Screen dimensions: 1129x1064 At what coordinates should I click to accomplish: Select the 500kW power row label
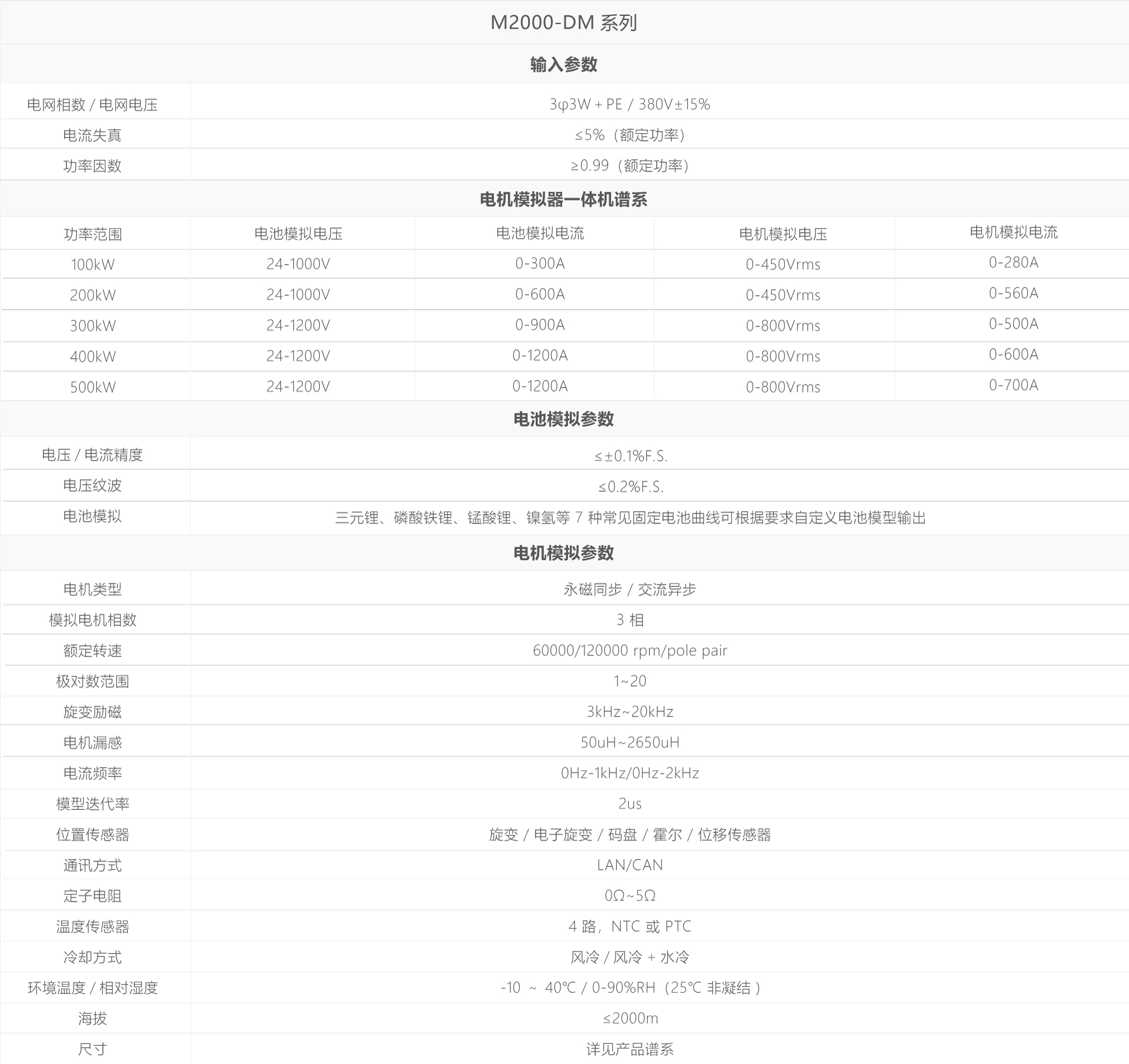93,387
